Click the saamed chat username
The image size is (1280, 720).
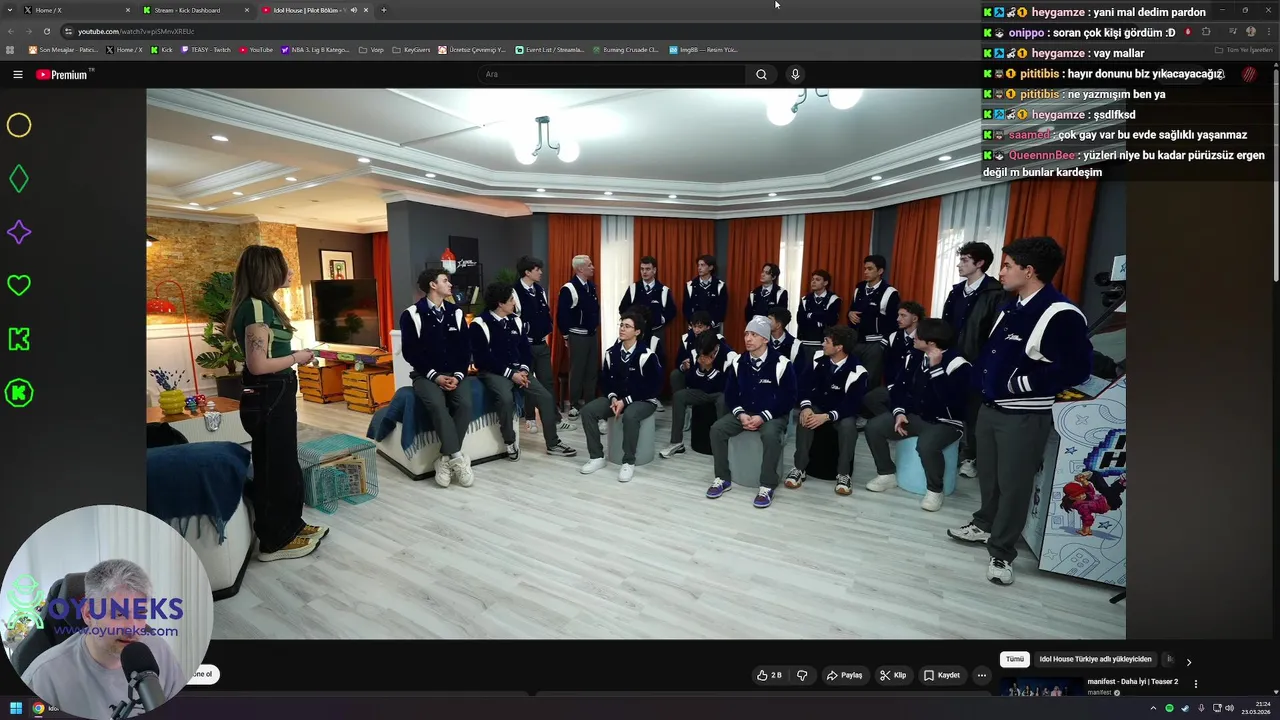click(x=1029, y=135)
